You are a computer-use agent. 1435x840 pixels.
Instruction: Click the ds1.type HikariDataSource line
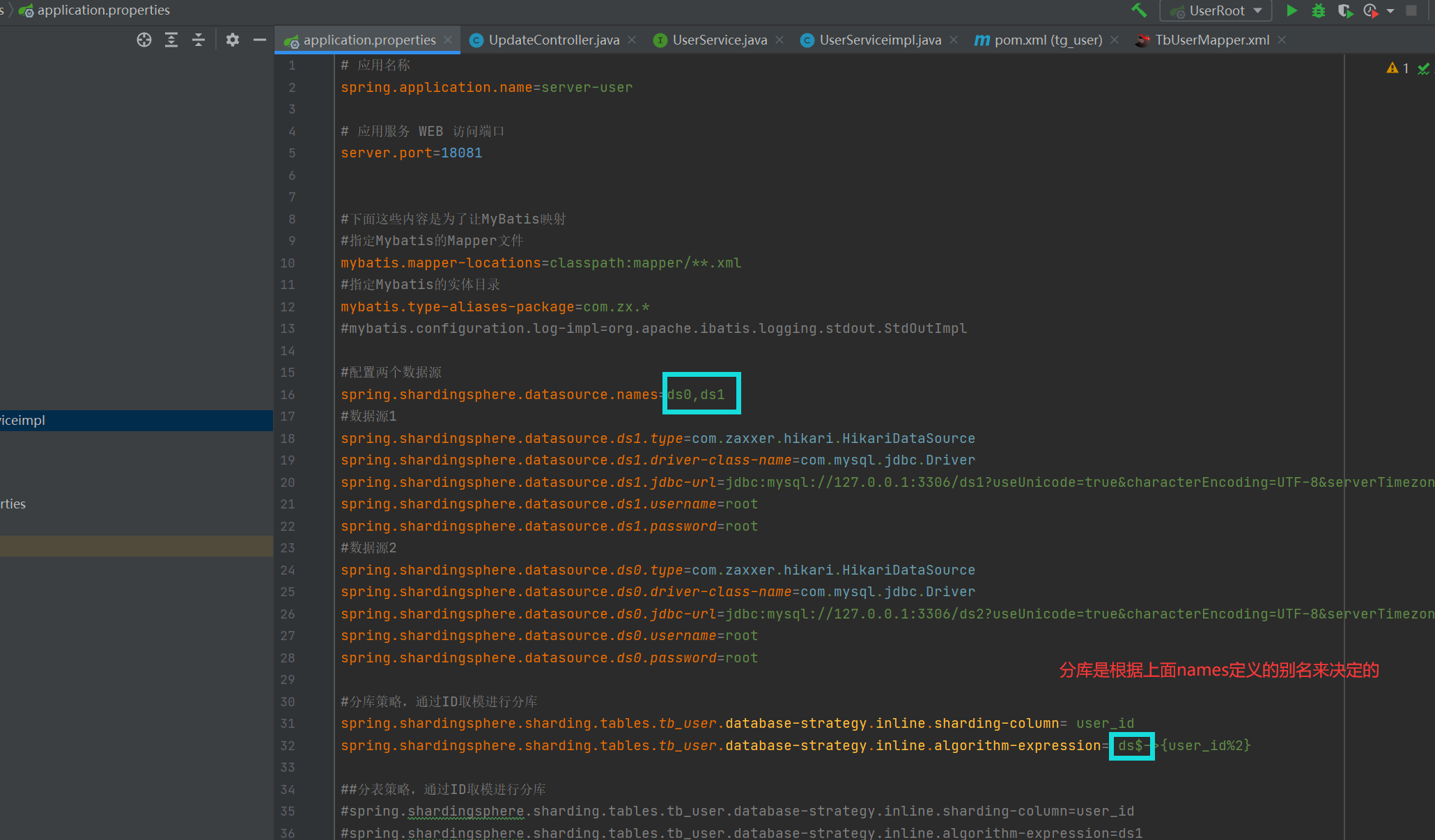[x=658, y=438]
